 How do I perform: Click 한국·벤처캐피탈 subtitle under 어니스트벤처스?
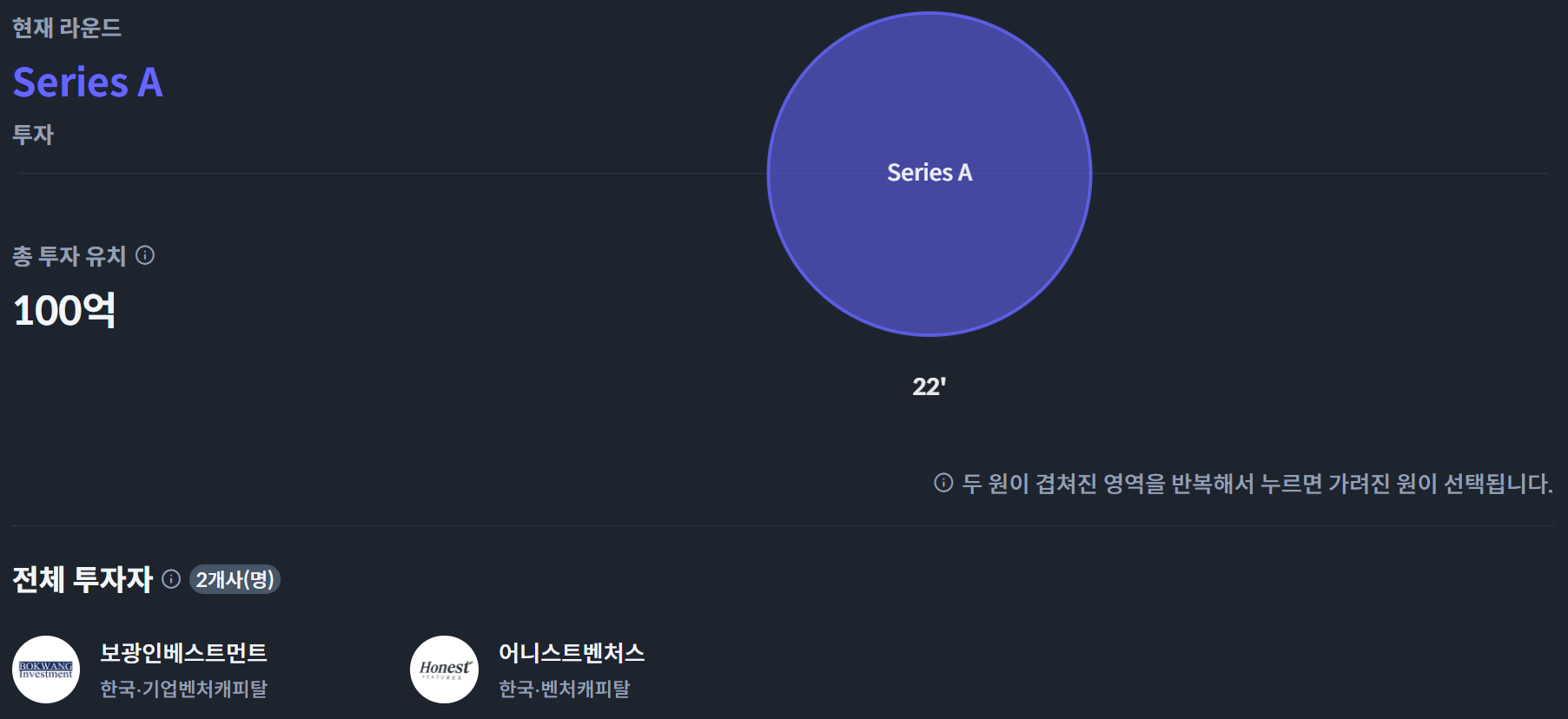[564, 689]
